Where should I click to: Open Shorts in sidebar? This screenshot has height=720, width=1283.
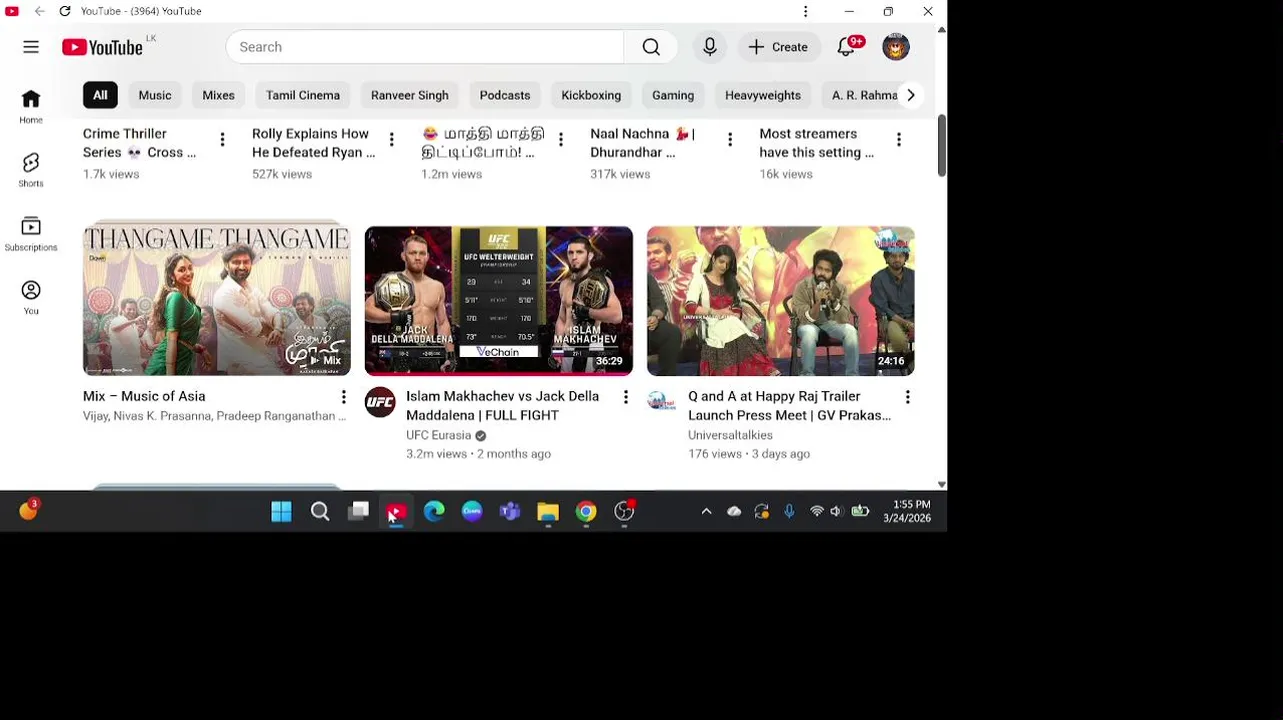click(x=31, y=170)
